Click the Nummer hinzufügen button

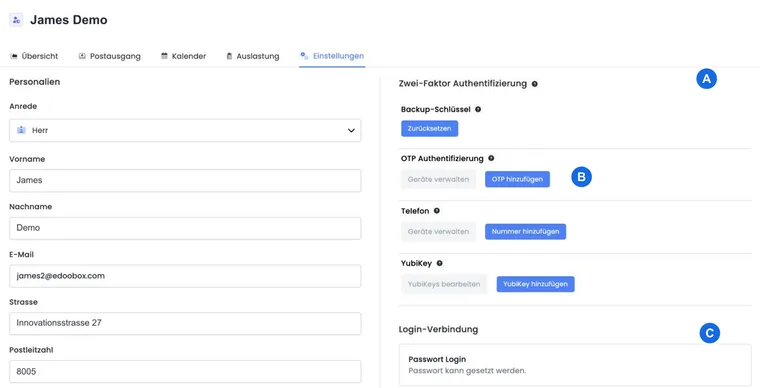click(x=525, y=232)
